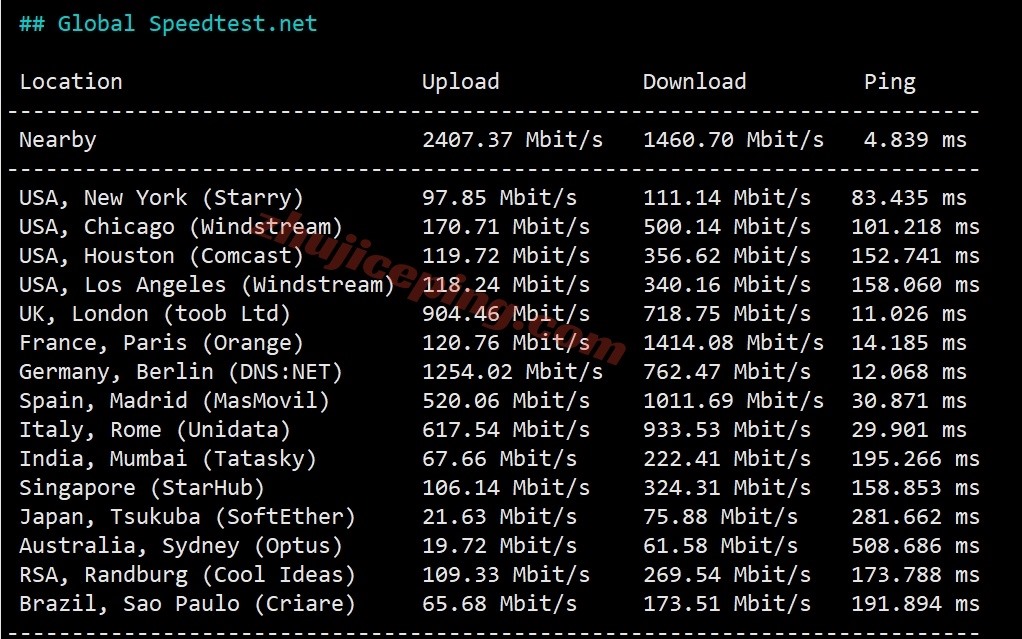Click USA, New York (Starry) entry
Screen dimensions: 1022x639
point(162,198)
